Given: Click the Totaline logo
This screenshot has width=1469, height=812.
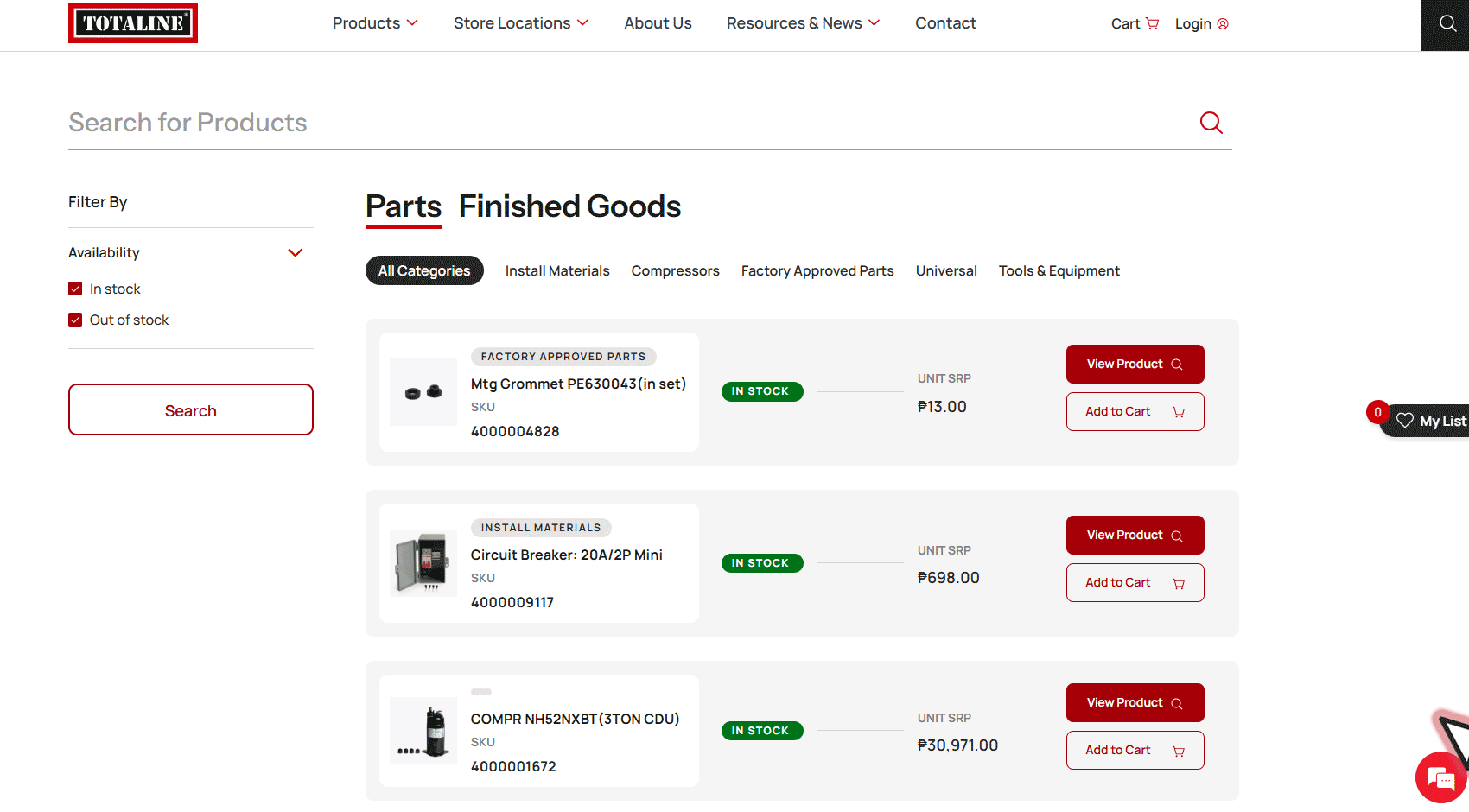Looking at the screenshot, I should click(x=133, y=23).
